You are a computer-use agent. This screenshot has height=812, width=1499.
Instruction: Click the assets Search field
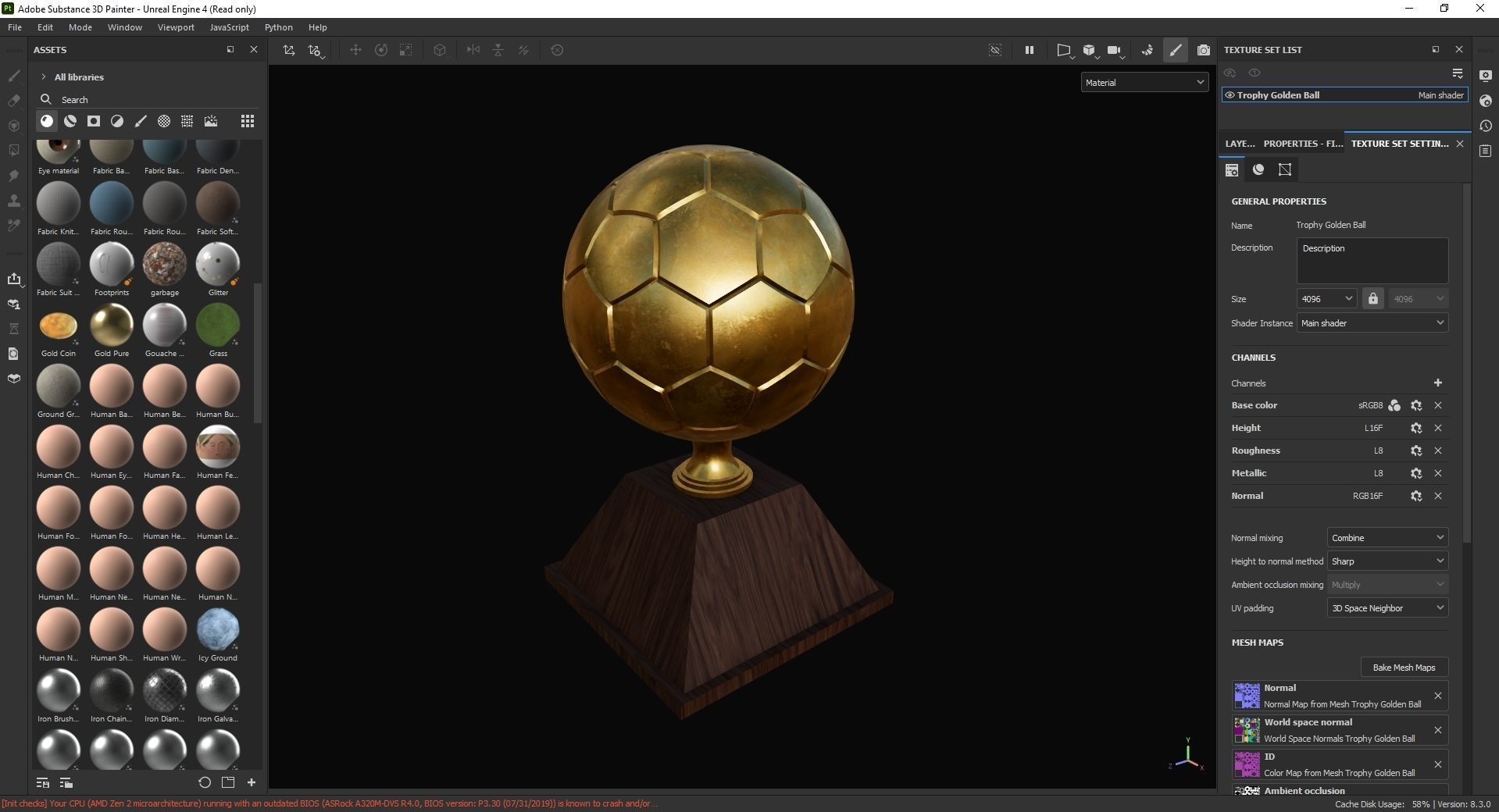coord(148,100)
